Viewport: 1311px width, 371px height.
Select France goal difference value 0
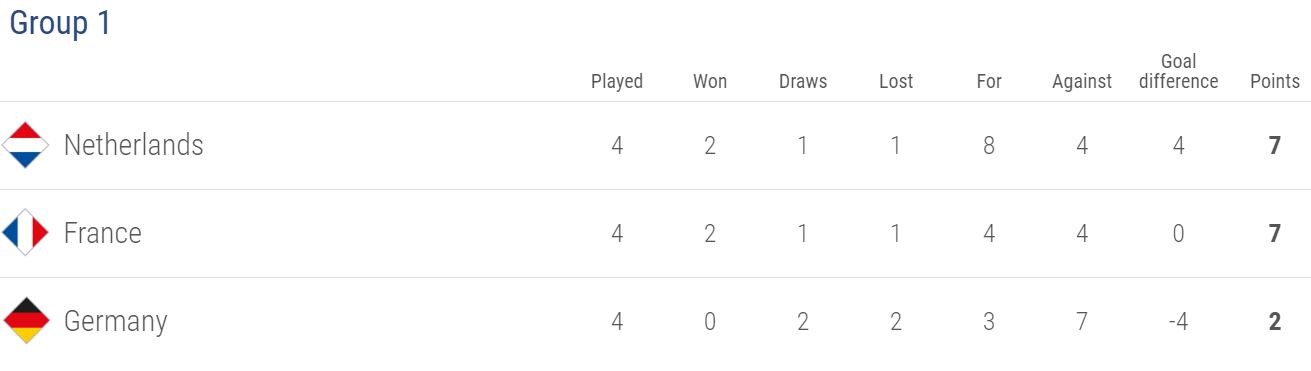1179,234
